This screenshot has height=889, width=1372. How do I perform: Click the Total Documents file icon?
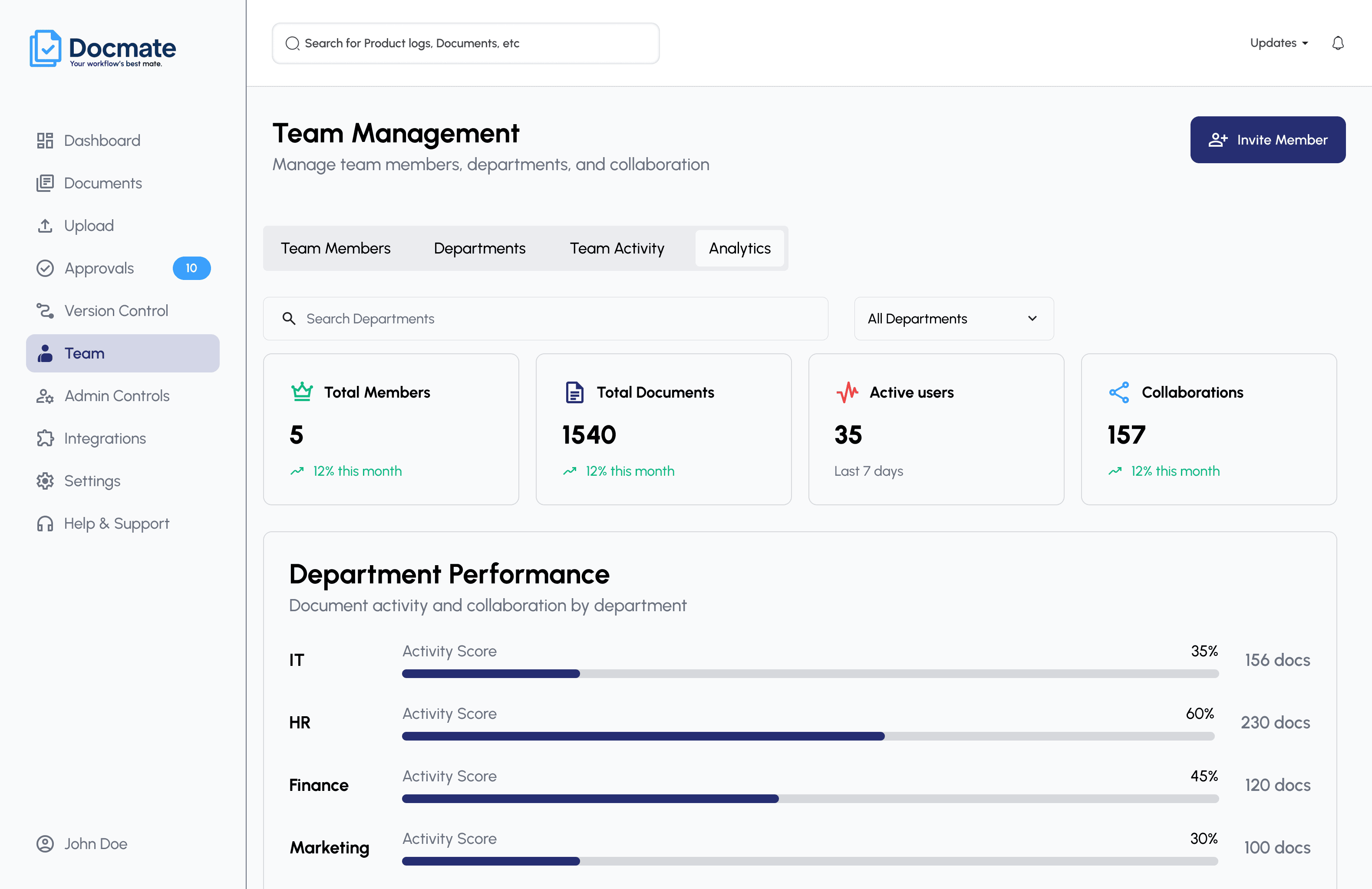click(x=574, y=392)
